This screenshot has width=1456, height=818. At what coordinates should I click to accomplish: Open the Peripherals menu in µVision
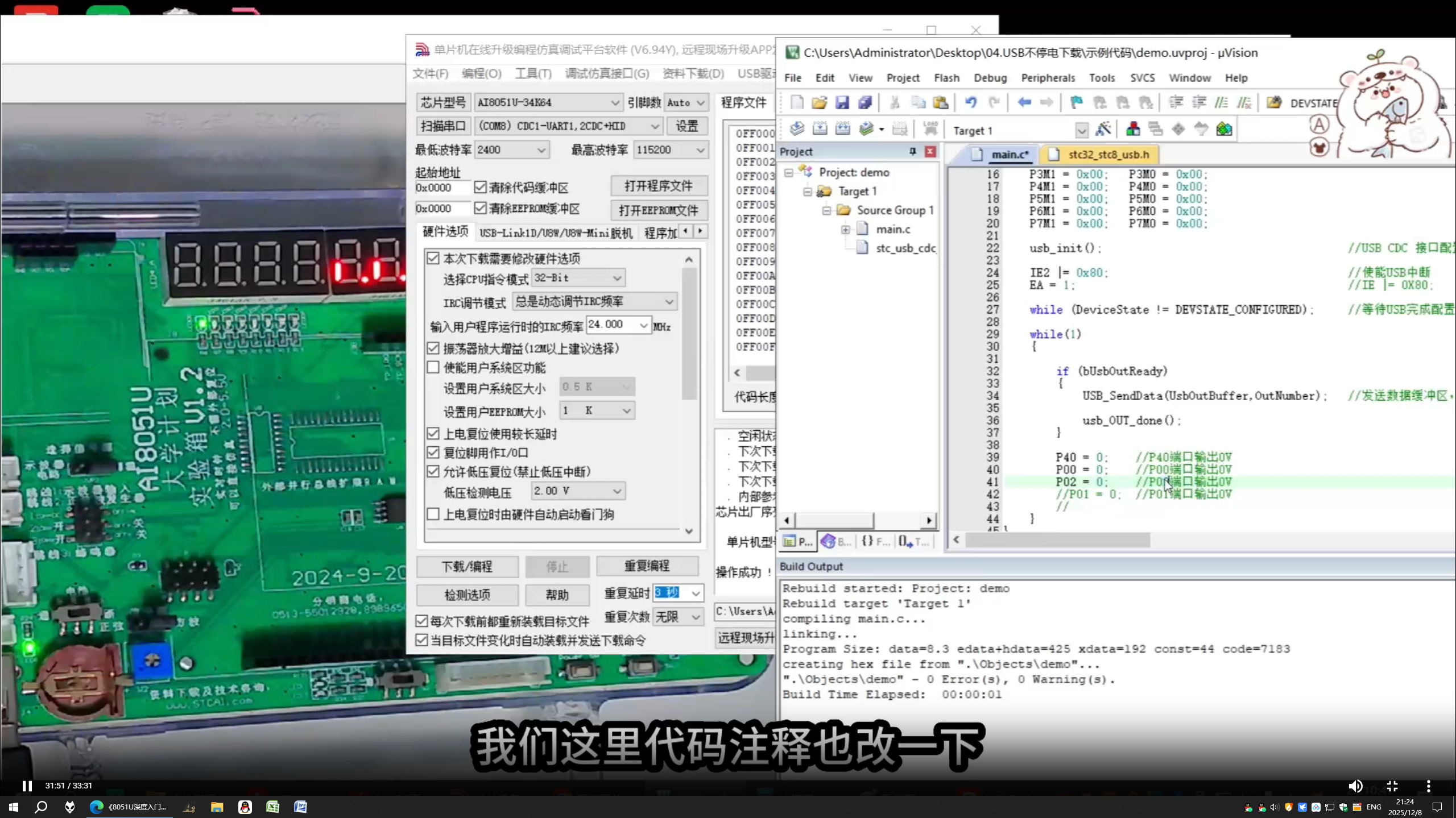1048,78
